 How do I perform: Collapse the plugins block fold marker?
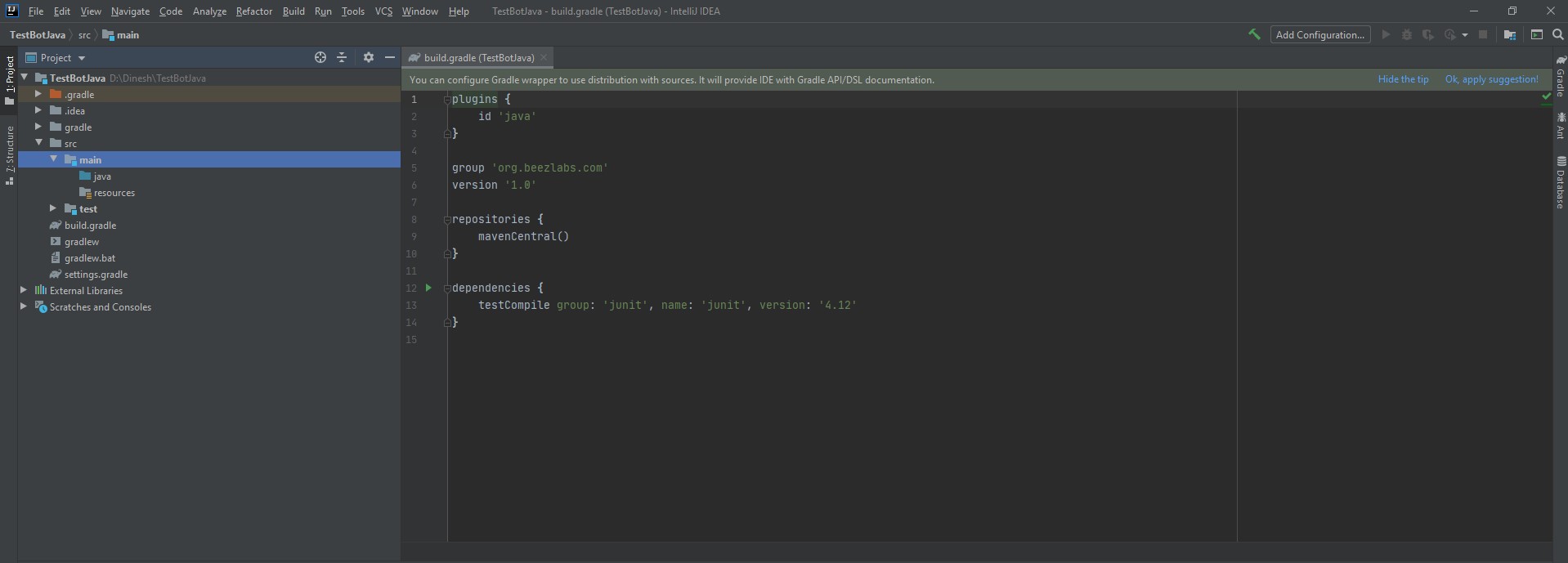pos(446,100)
